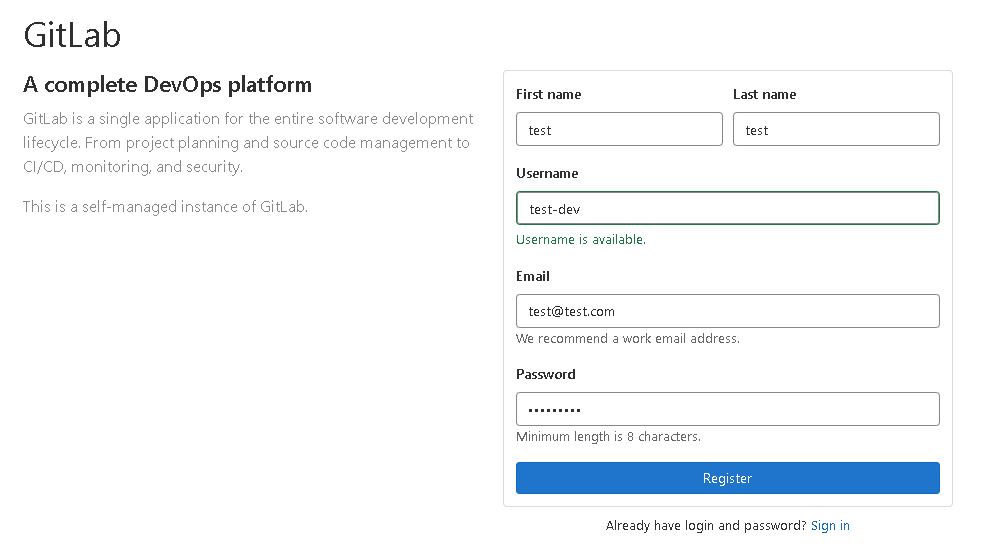Click the "Username is available." status message

tap(581, 240)
